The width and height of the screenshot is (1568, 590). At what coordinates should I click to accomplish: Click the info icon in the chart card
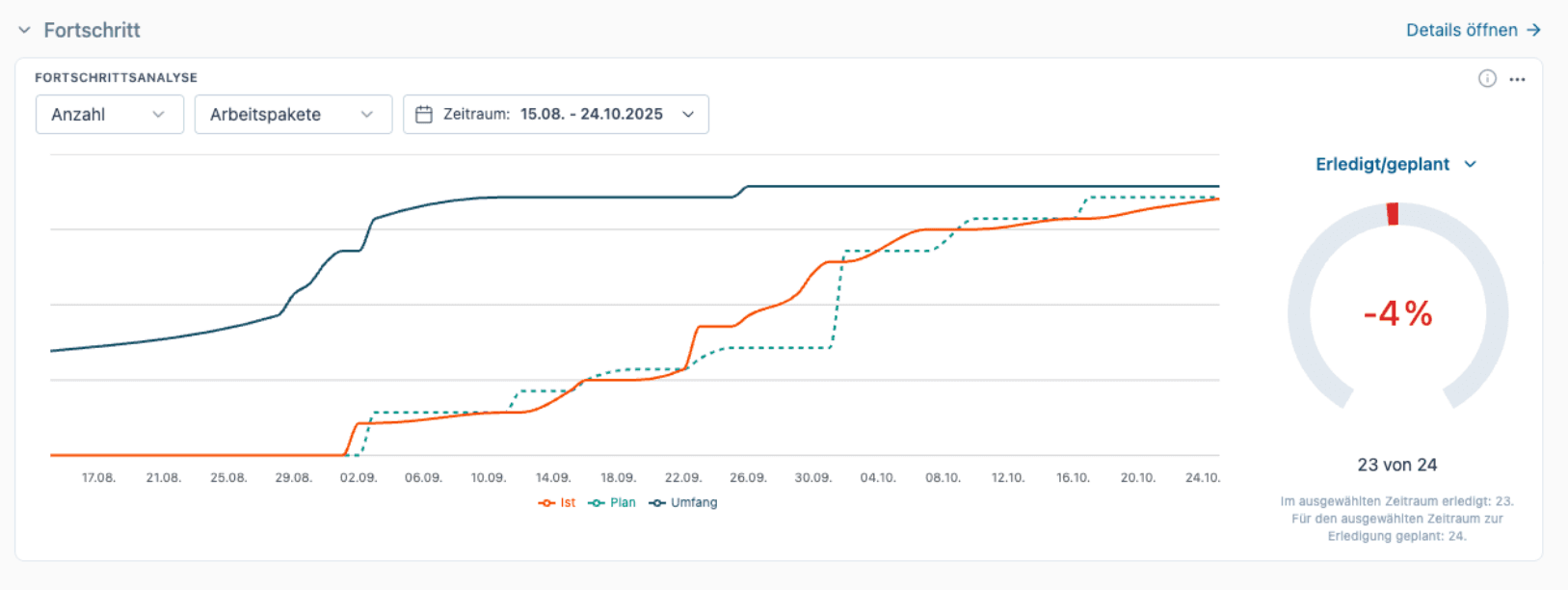click(1487, 79)
